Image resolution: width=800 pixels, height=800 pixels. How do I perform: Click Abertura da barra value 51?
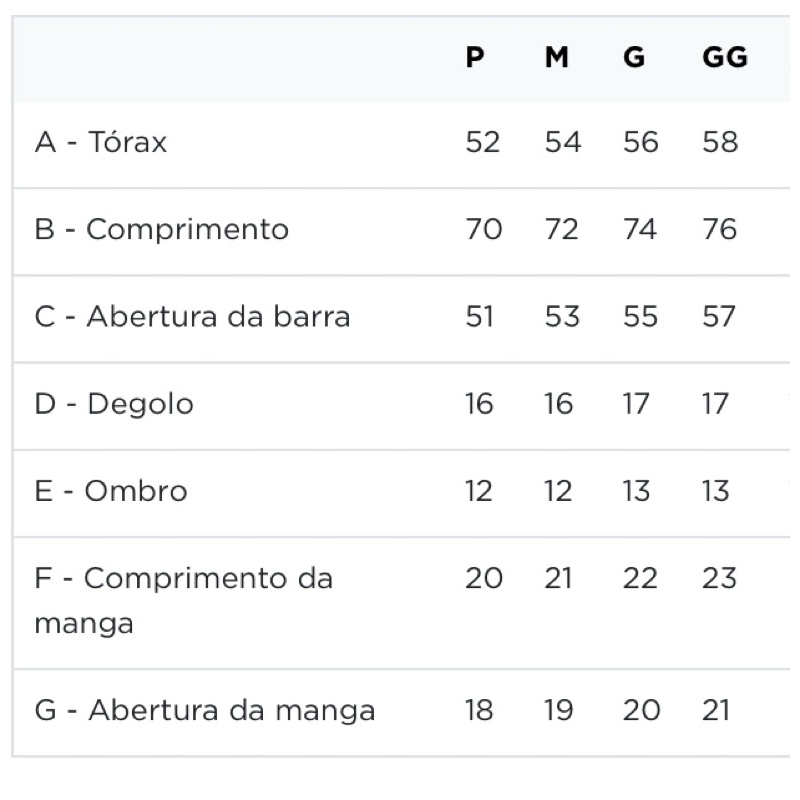click(481, 317)
